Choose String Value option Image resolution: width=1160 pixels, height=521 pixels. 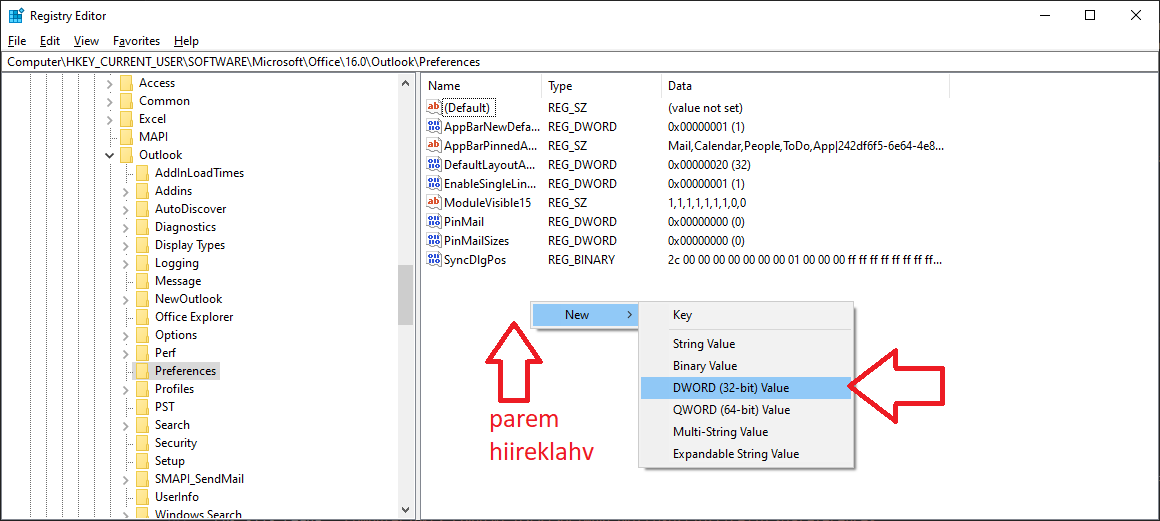tap(745, 344)
